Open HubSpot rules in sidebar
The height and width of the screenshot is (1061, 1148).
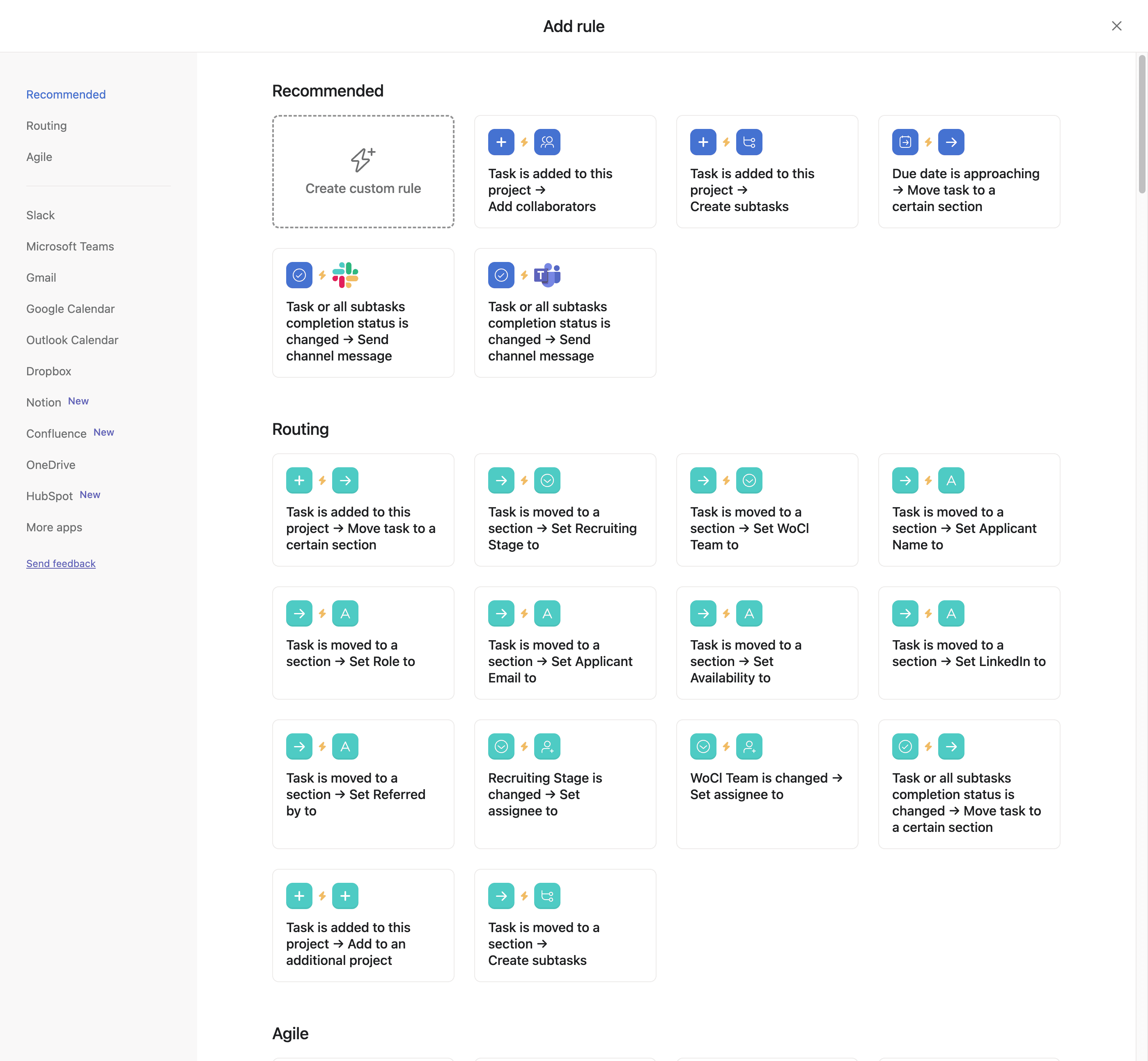[49, 496]
